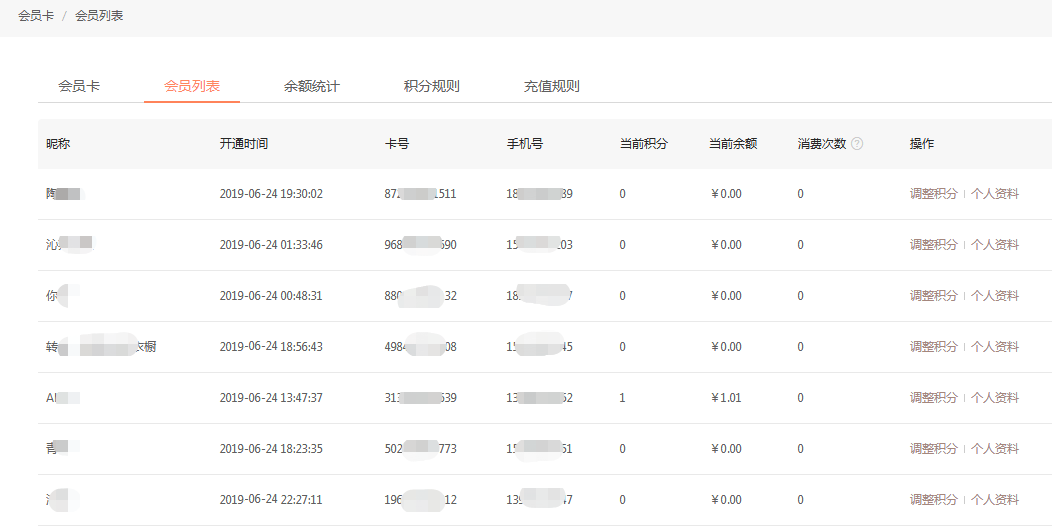This screenshot has width=1052, height=529.
Task: Open 个人资料 for the 00:48:31 member
Action: click(x=995, y=296)
